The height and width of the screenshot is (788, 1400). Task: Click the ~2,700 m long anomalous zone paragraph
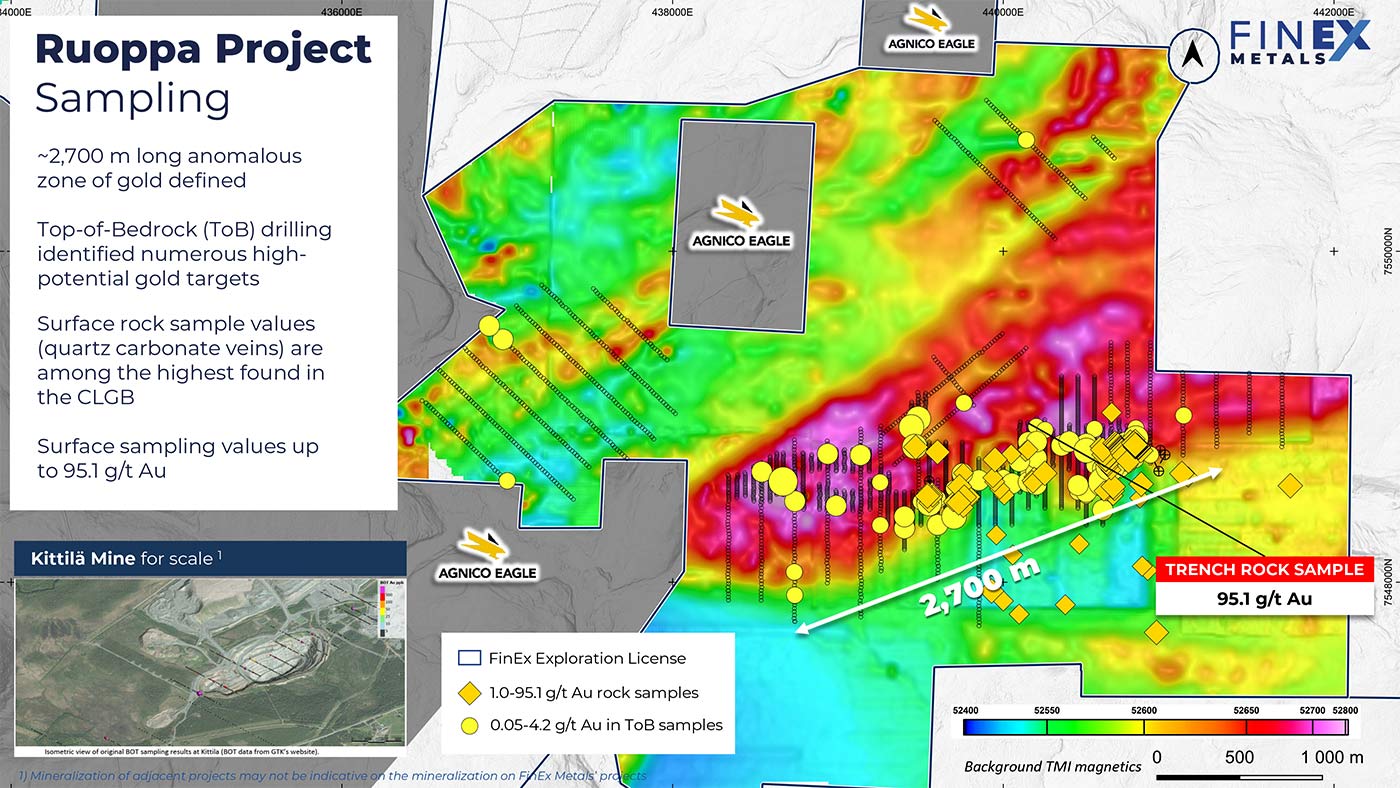(169, 168)
